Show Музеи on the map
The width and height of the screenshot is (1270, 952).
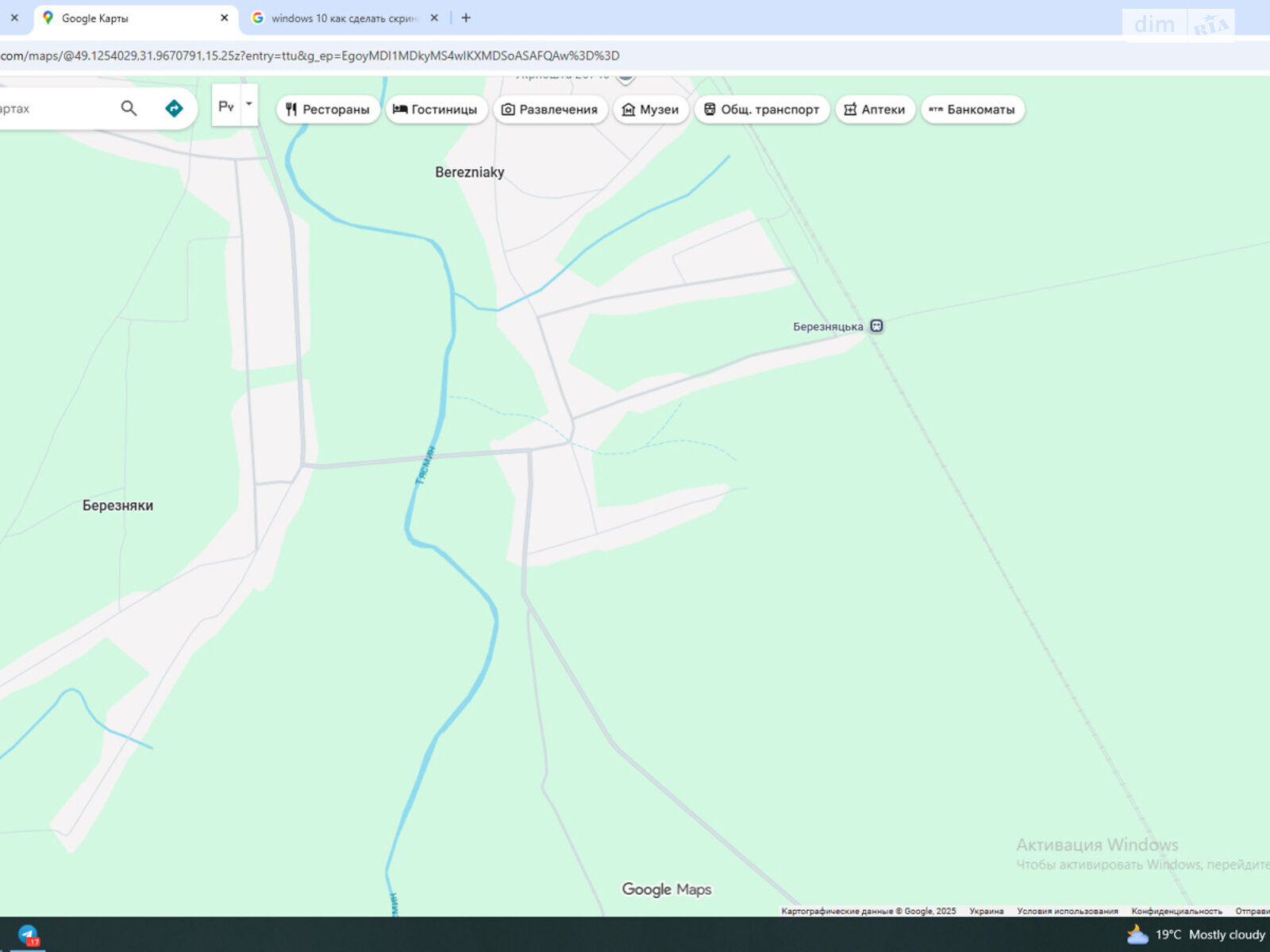point(651,109)
